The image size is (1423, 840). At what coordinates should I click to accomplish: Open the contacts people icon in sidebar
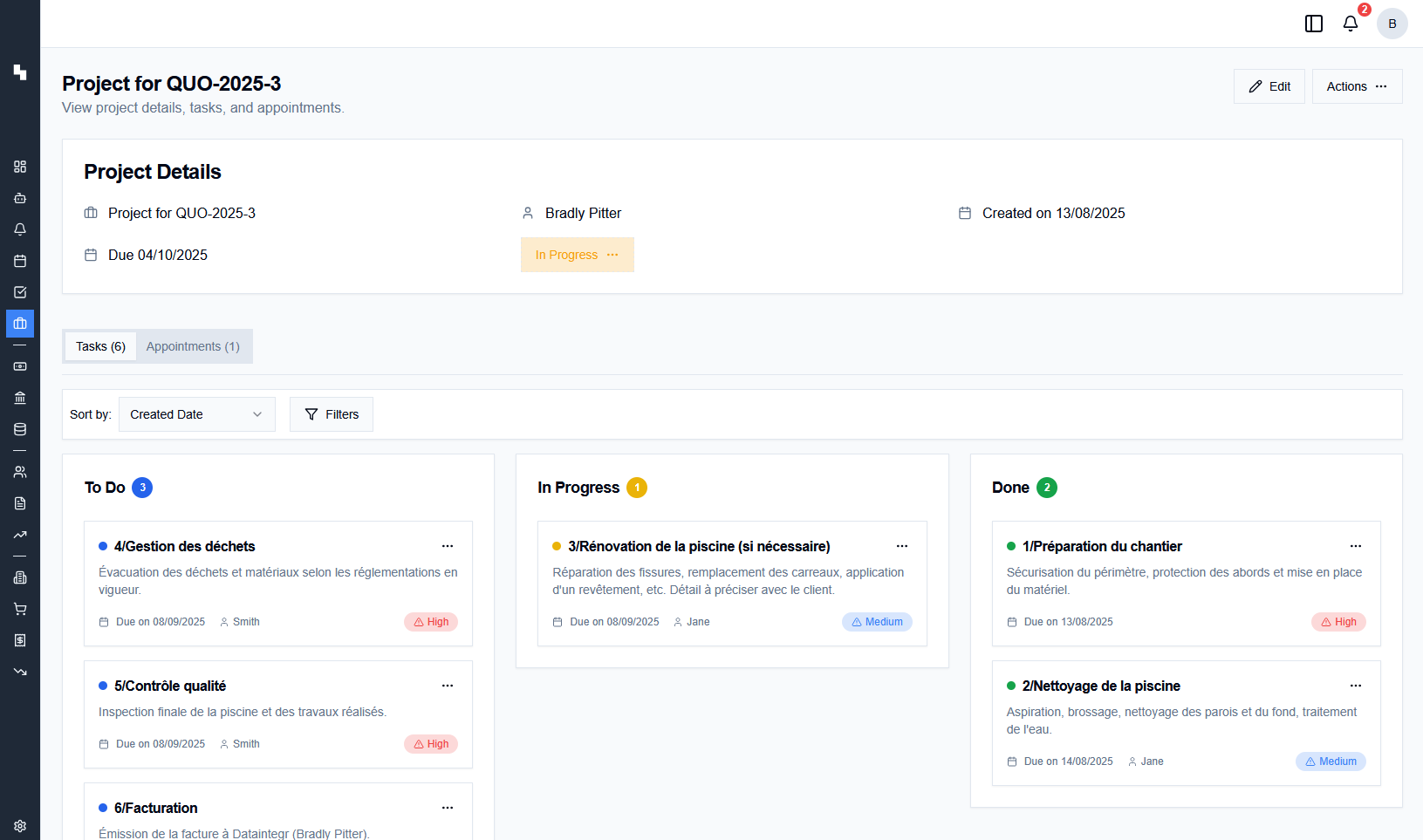[x=20, y=472]
